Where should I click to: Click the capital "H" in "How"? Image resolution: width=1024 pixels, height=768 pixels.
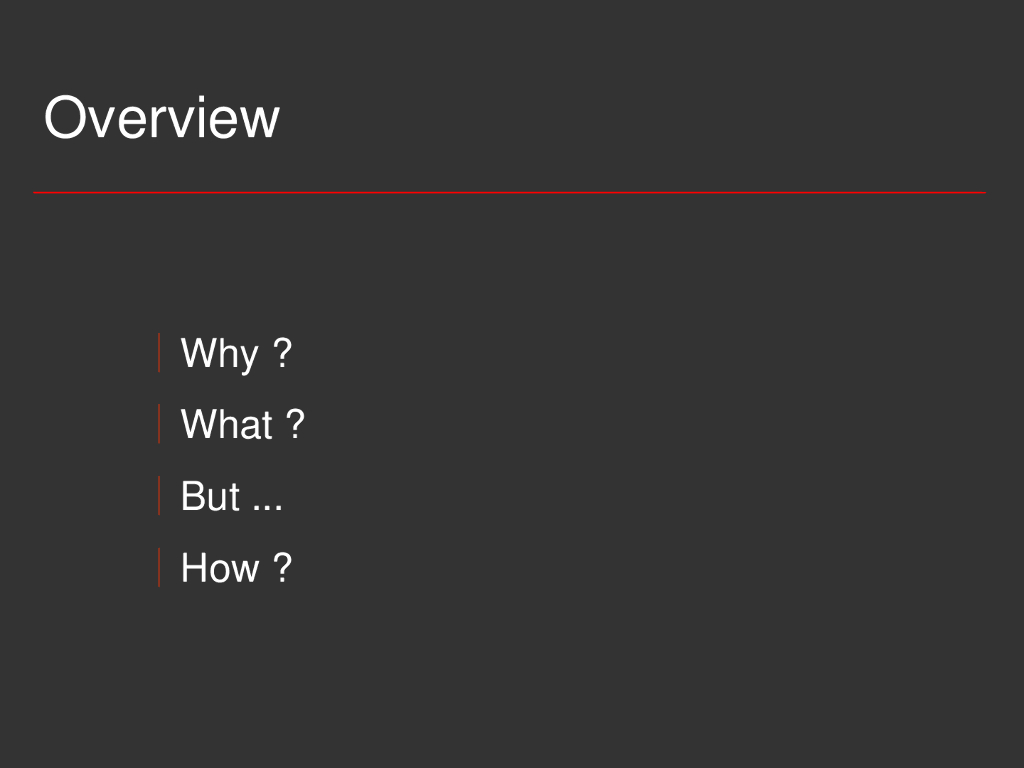(194, 568)
